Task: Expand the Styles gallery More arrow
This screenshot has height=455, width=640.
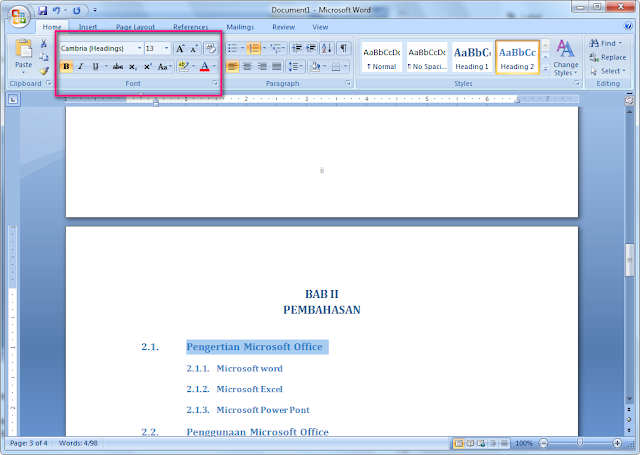Action: click(545, 69)
